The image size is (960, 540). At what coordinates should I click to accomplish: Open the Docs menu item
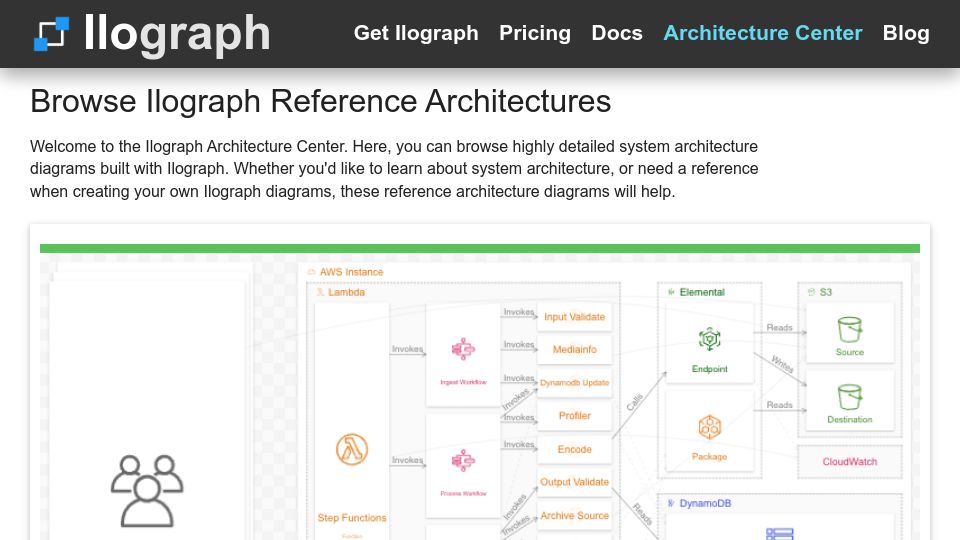617,33
